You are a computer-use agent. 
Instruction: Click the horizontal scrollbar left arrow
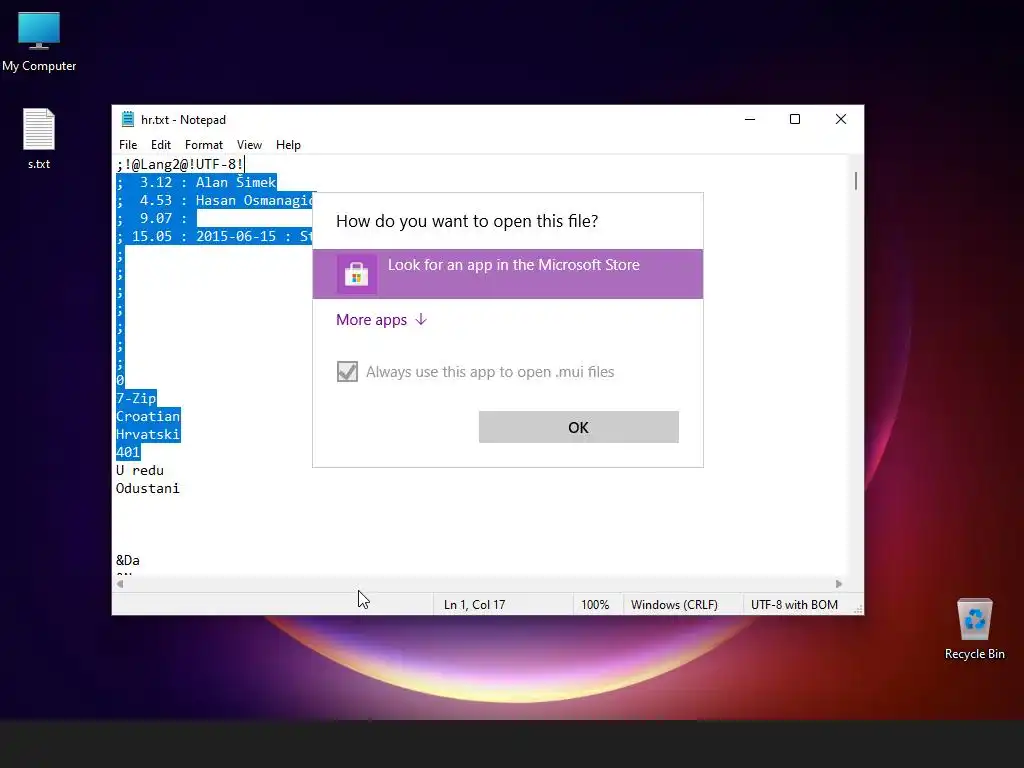pos(120,584)
